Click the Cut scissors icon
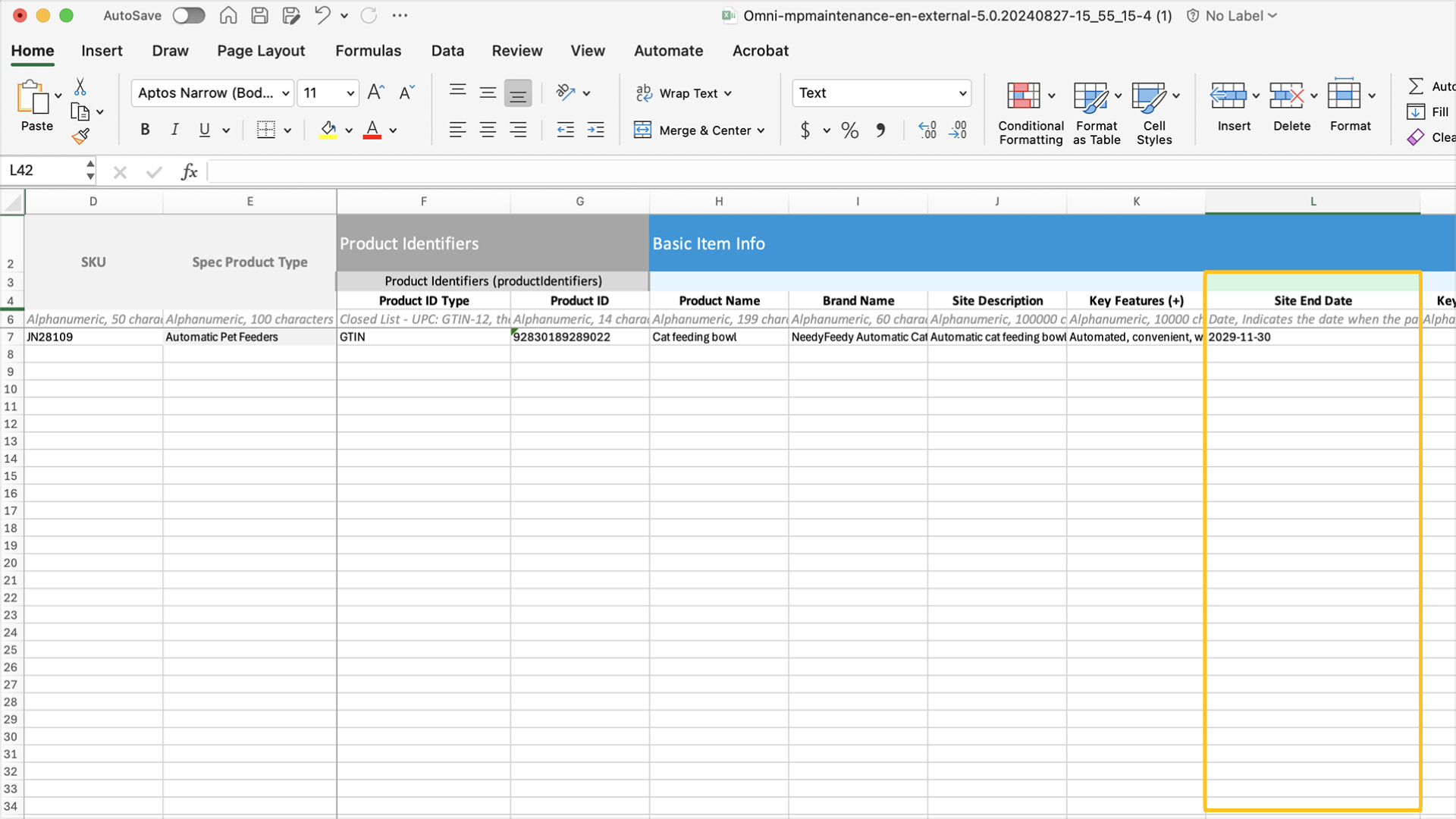This screenshot has height=819, width=1456. coord(80,86)
